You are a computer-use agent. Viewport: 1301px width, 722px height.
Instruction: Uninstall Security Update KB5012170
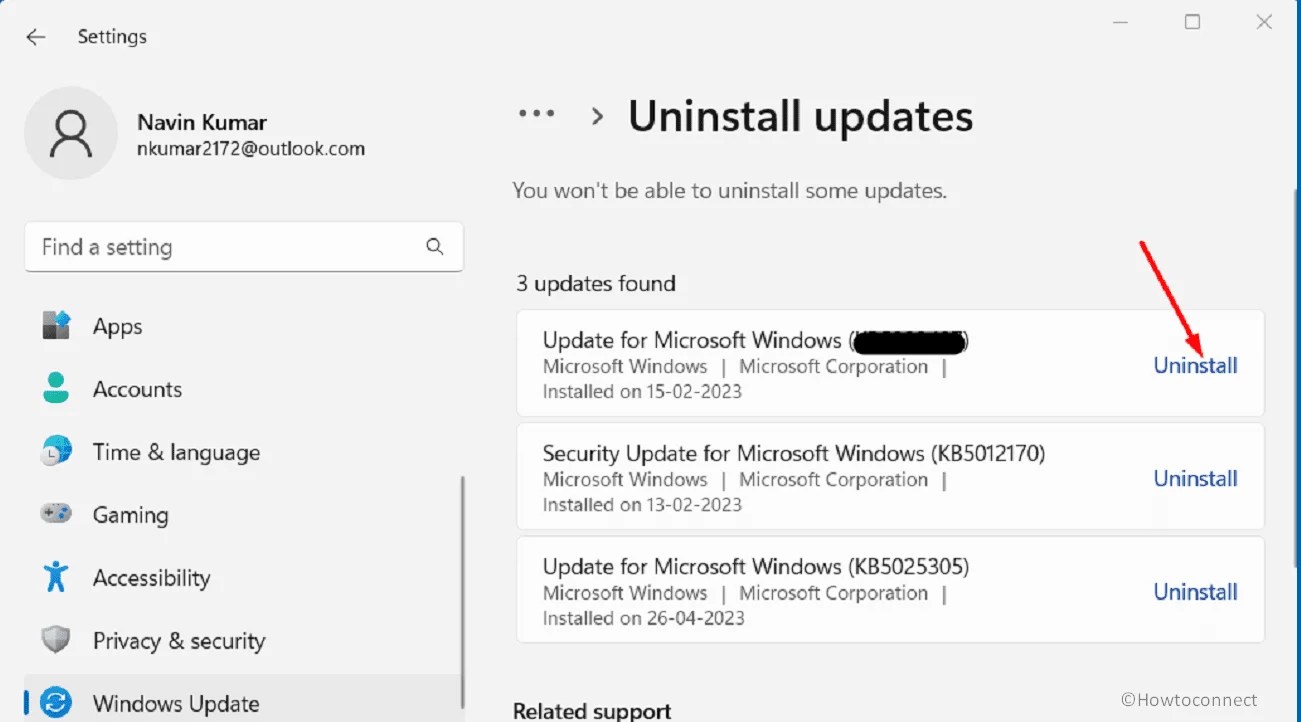(x=1195, y=478)
